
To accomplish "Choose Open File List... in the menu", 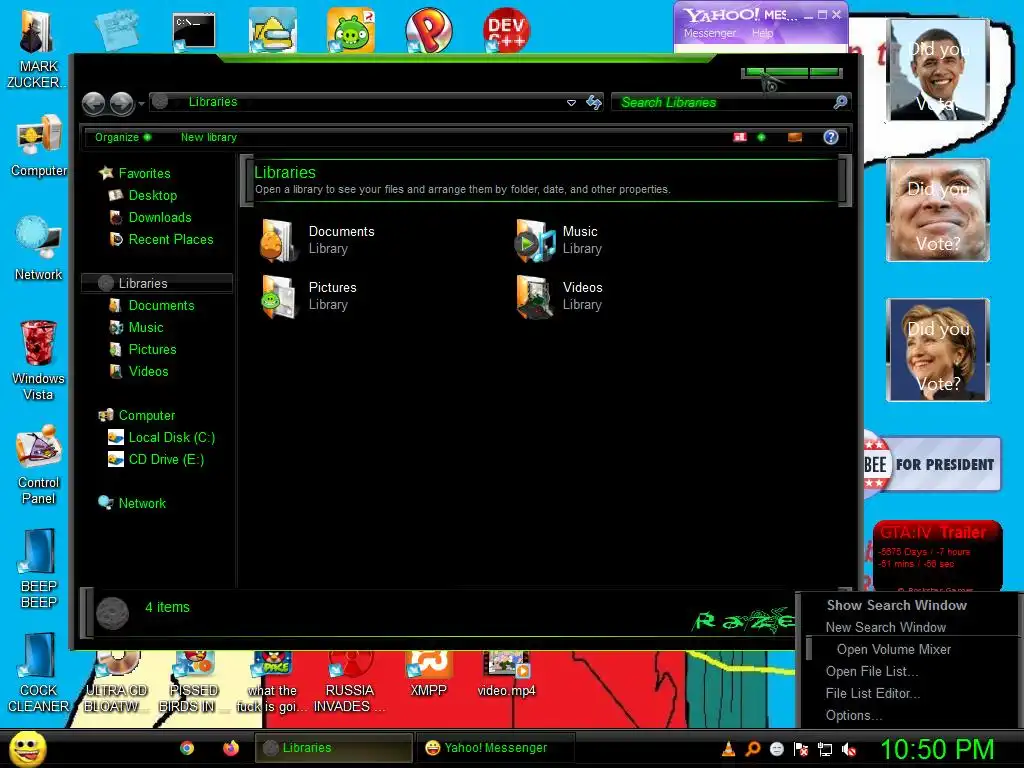I will click(x=872, y=671).
